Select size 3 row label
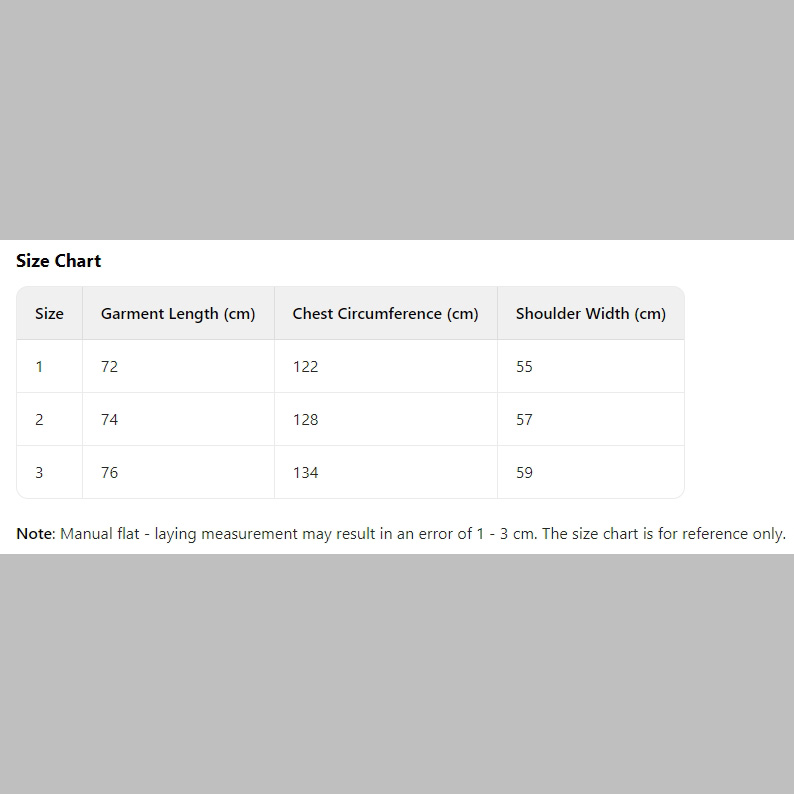This screenshot has width=794, height=794. point(39,473)
